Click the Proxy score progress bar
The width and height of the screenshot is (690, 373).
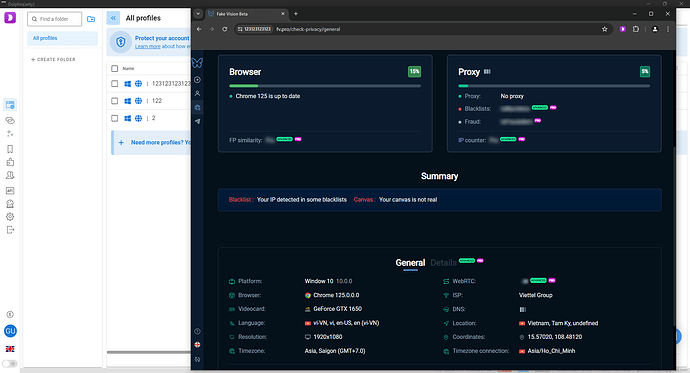point(554,86)
